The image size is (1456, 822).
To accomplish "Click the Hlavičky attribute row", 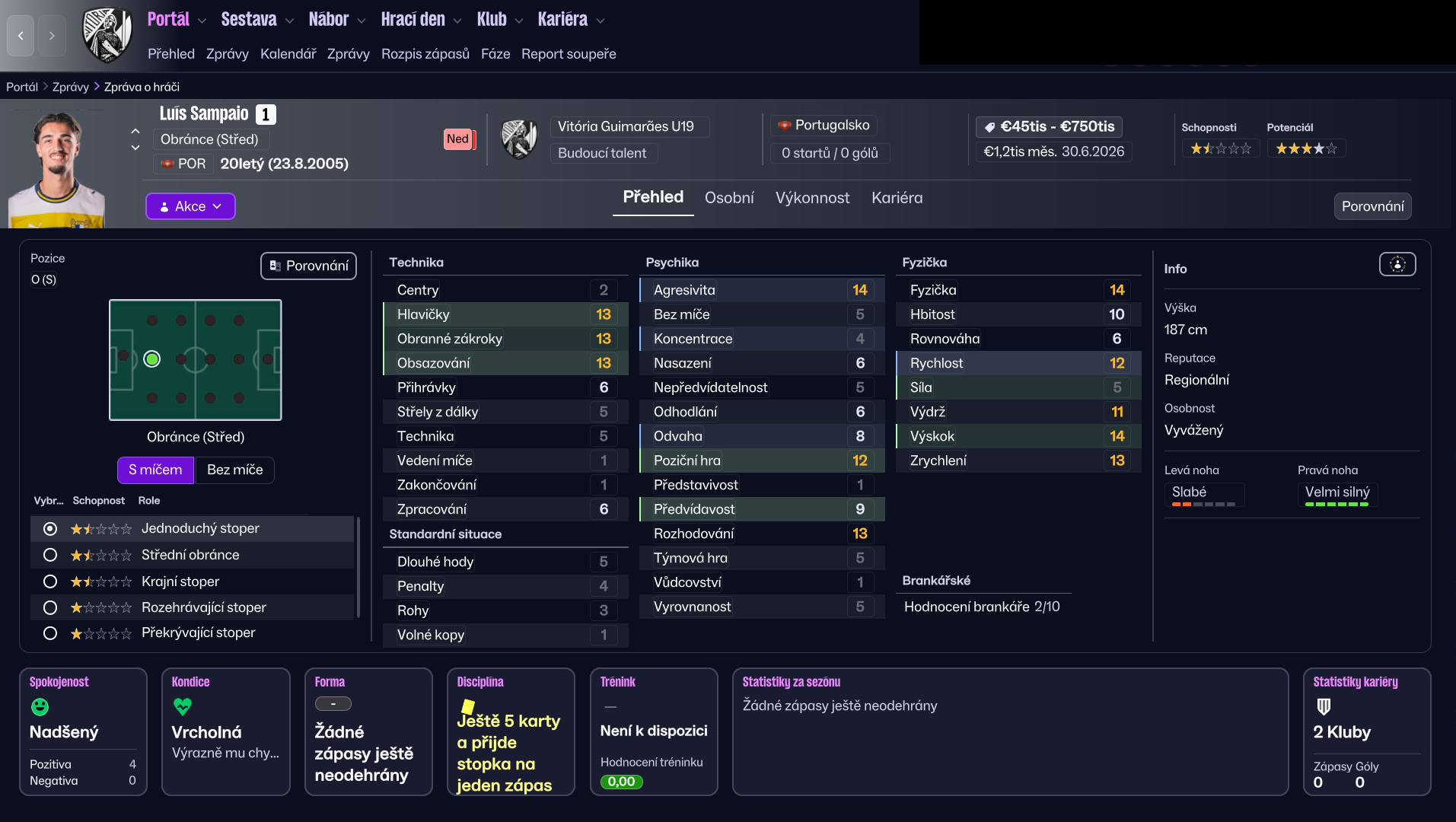I will click(x=505, y=314).
